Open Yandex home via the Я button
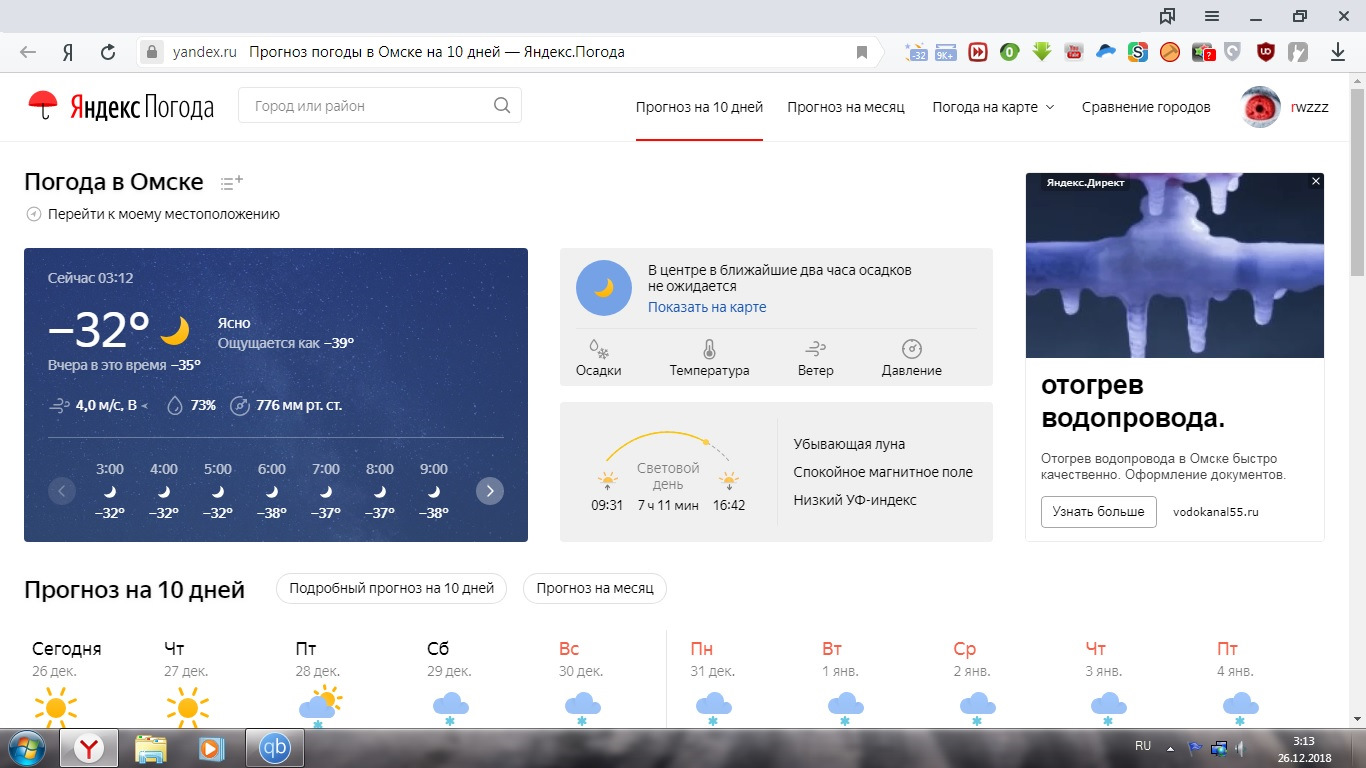Image resolution: width=1366 pixels, height=768 pixels. tap(68, 52)
